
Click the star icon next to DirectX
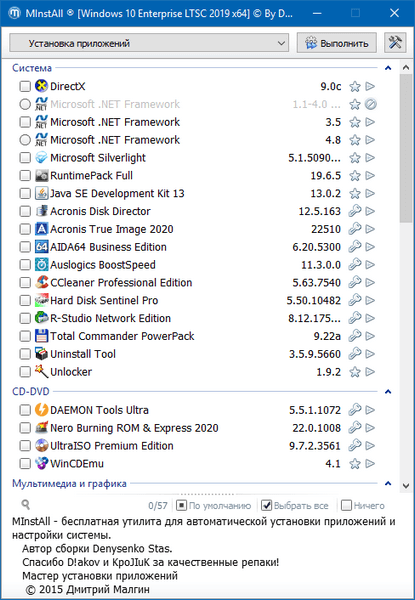pos(355,86)
